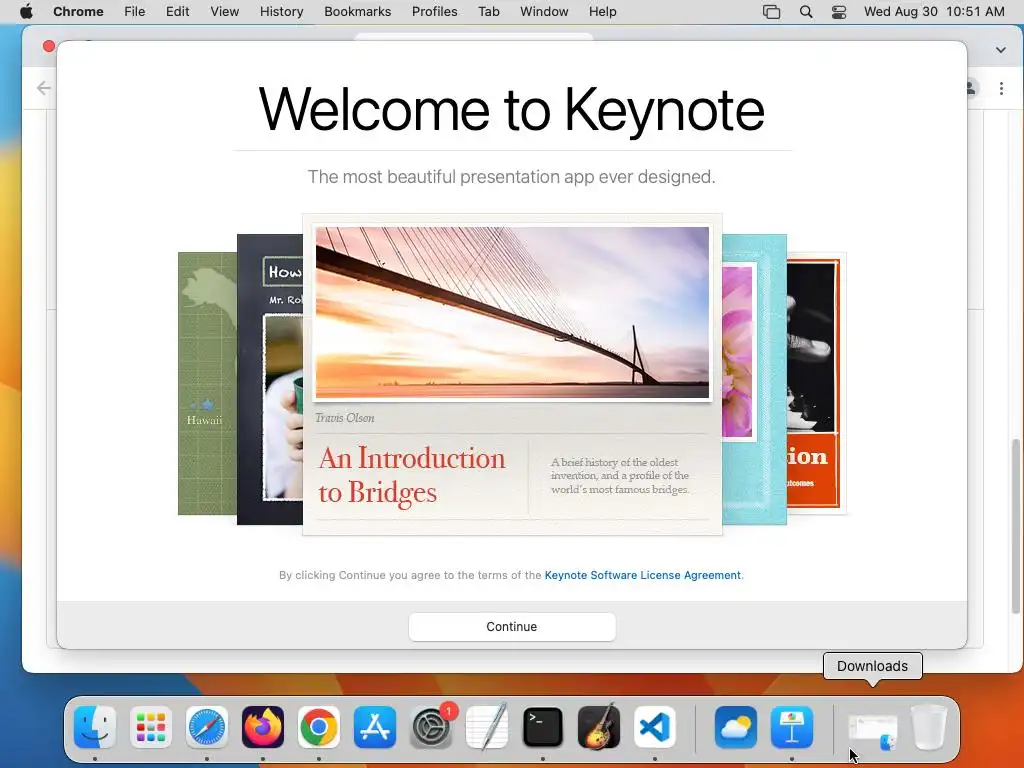Switch to Google Chrome in the Dock

coord(319,727)
